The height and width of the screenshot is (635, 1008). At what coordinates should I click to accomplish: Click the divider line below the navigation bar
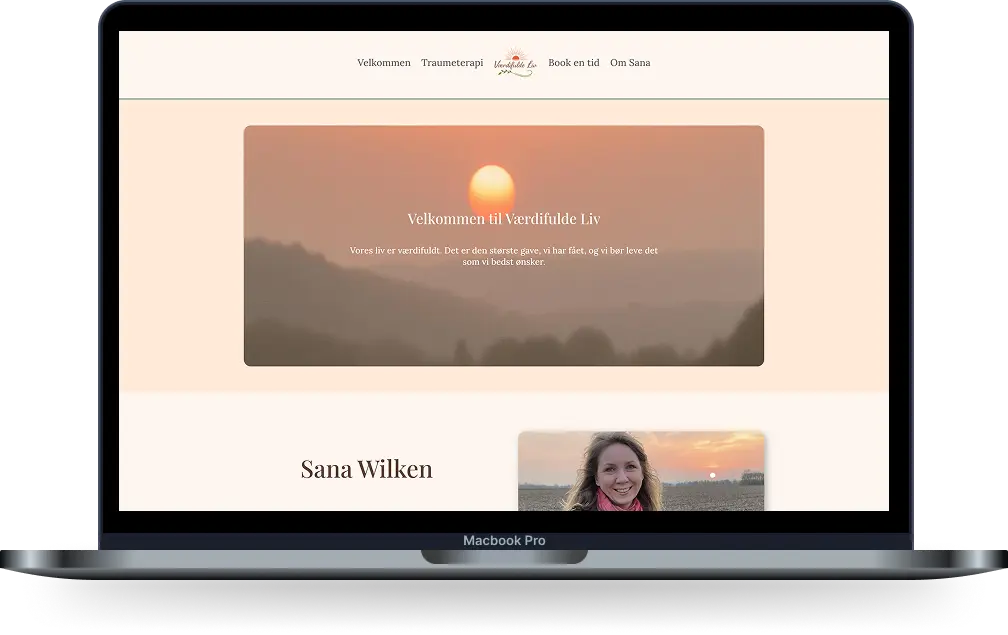pos(503,99)
